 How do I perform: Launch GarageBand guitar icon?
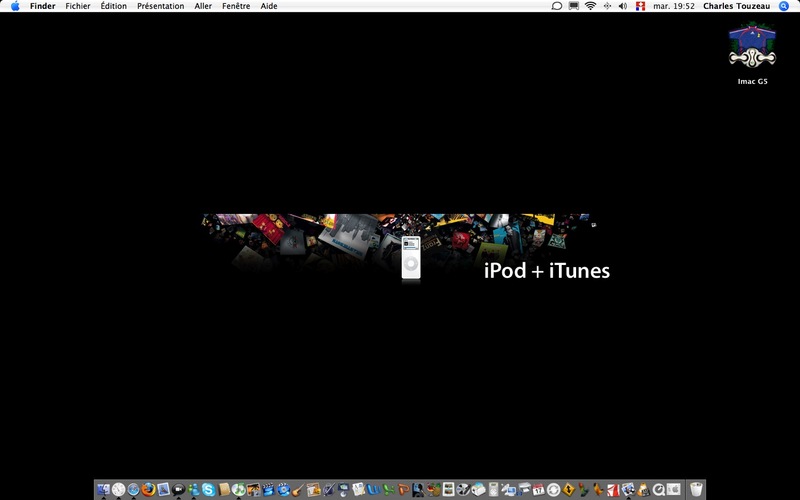(298, 489)
